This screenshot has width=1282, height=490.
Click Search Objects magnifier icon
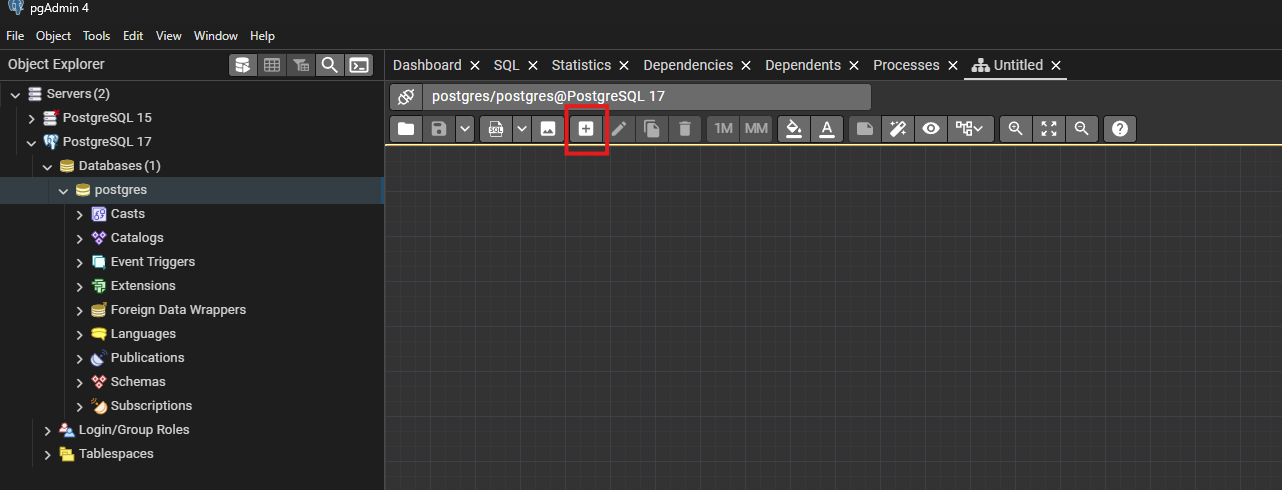coord(329,65)
